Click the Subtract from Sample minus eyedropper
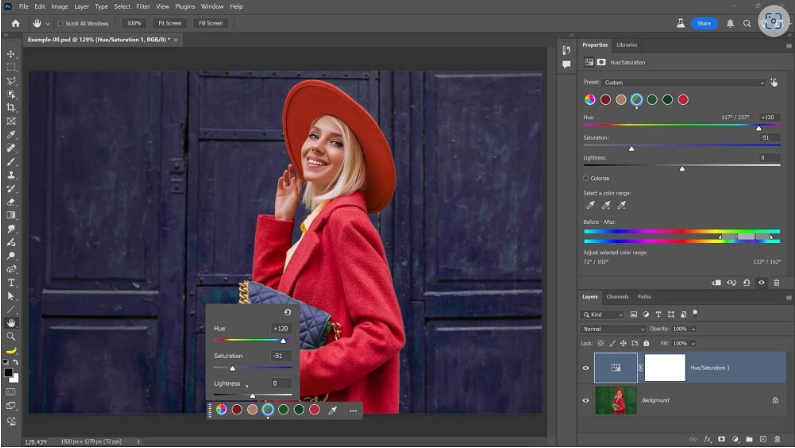This screenshot has width=795, height=448. (x=622, y=205)
